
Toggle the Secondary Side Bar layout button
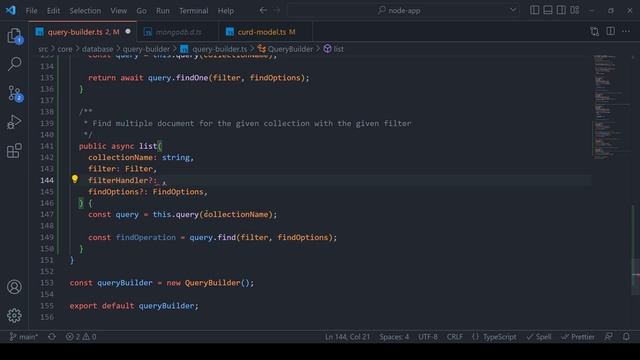(561, 10)
